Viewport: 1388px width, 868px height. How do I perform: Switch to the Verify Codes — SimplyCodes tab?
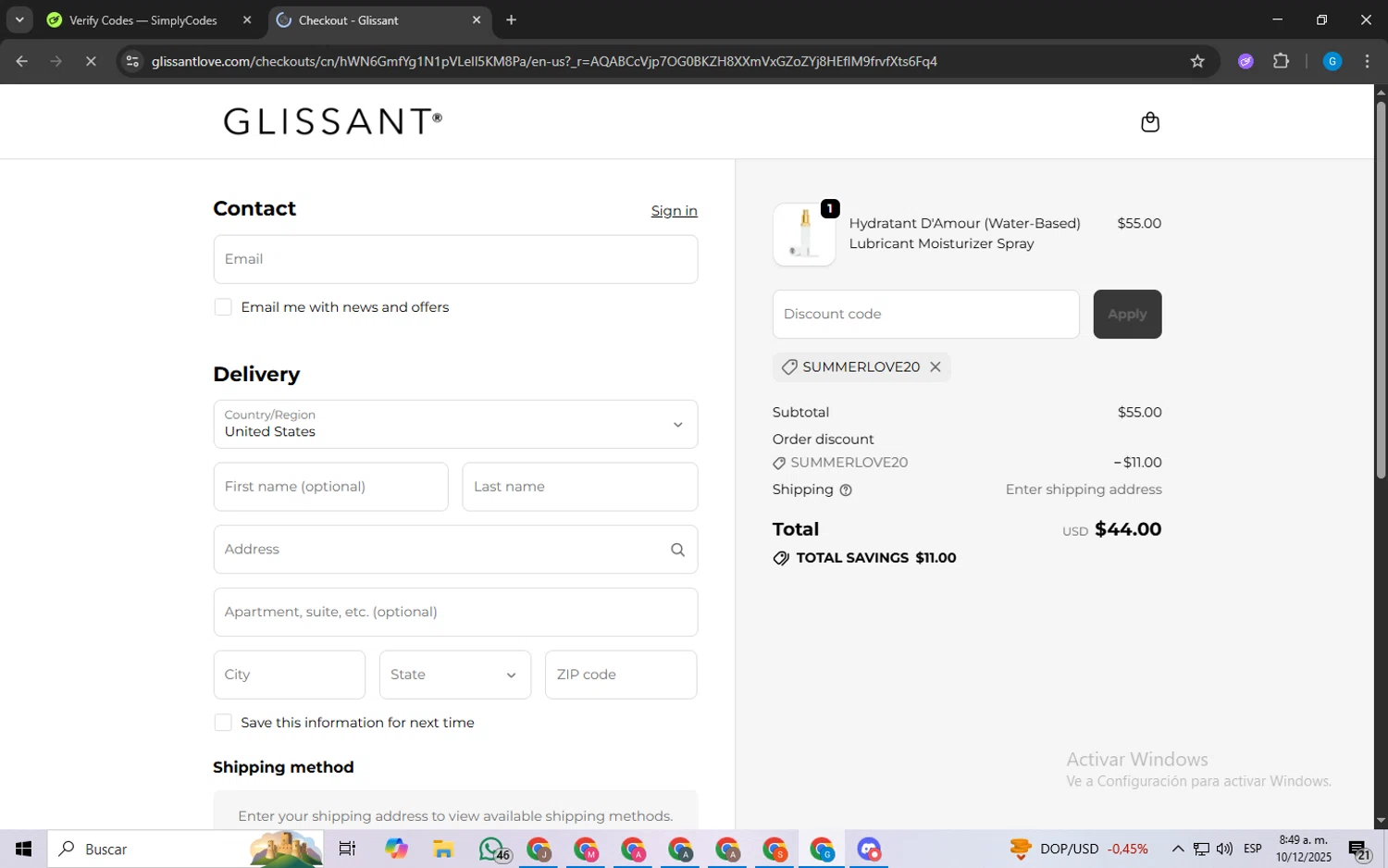point(143,19)
